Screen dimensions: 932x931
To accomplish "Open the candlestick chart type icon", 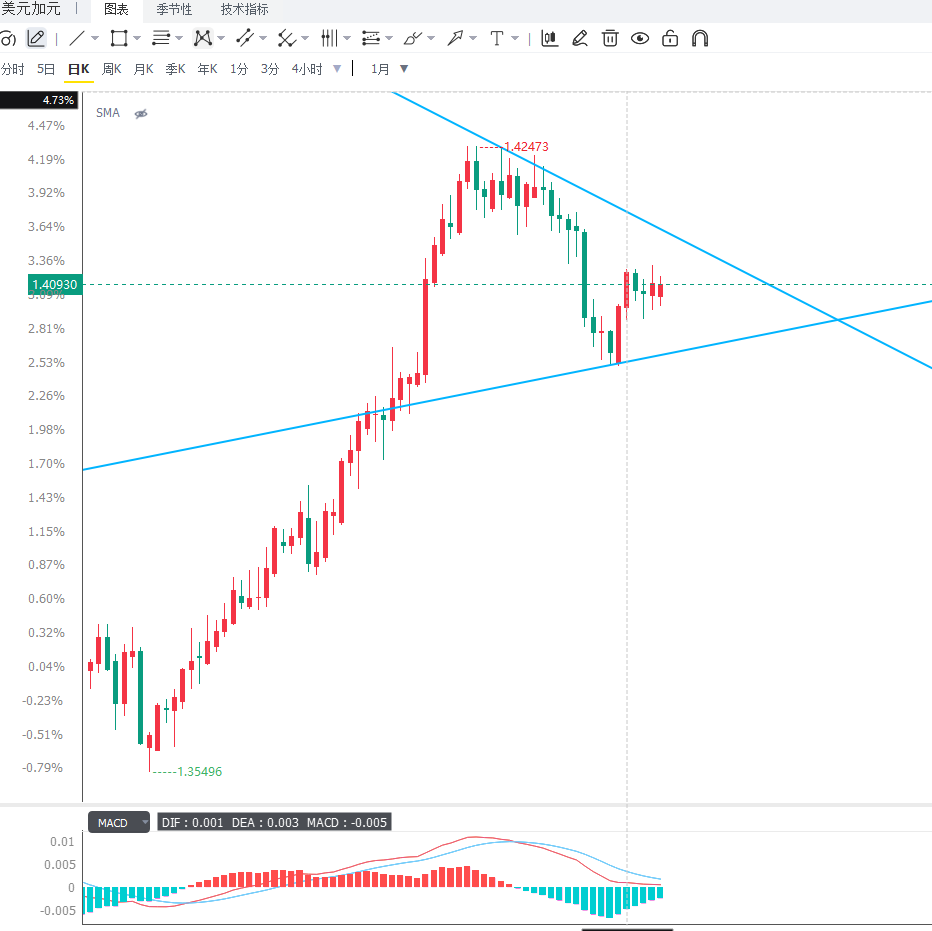I will click(549, 39).
